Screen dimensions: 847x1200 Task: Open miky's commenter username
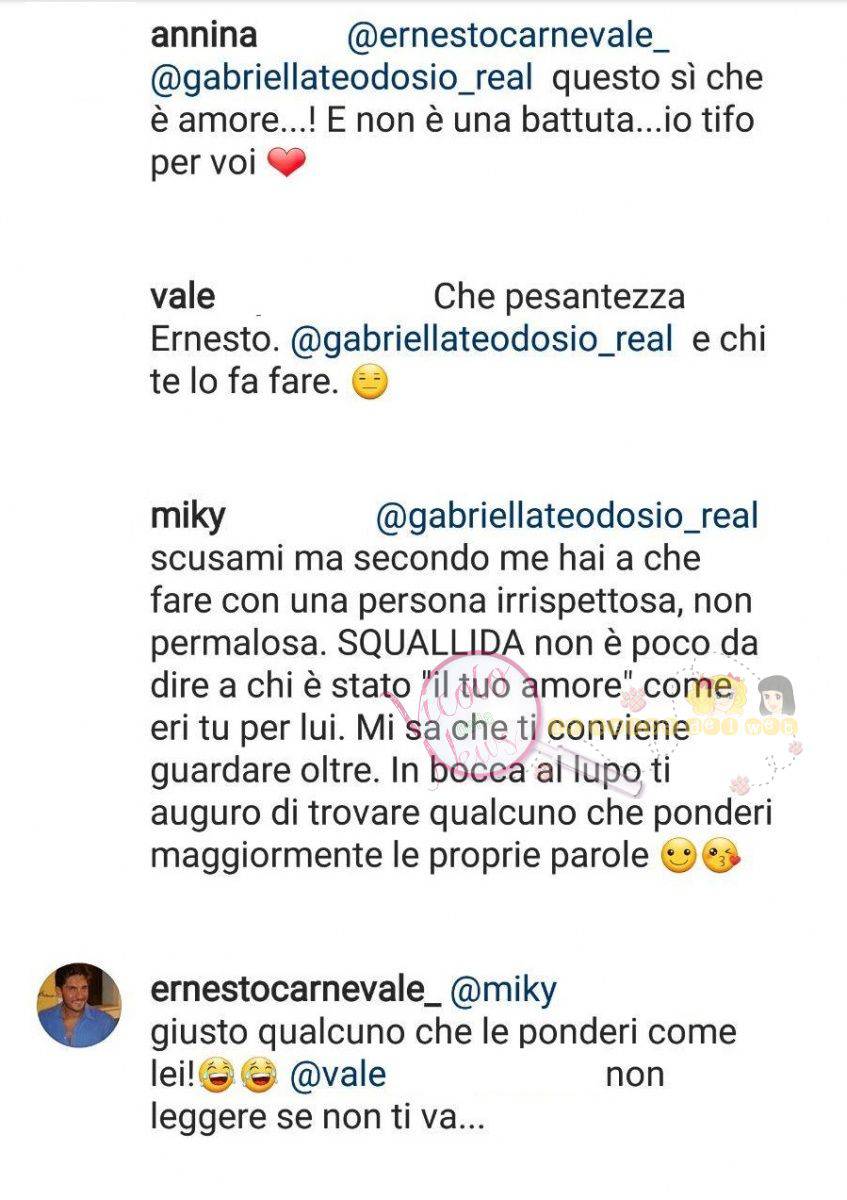187,517
